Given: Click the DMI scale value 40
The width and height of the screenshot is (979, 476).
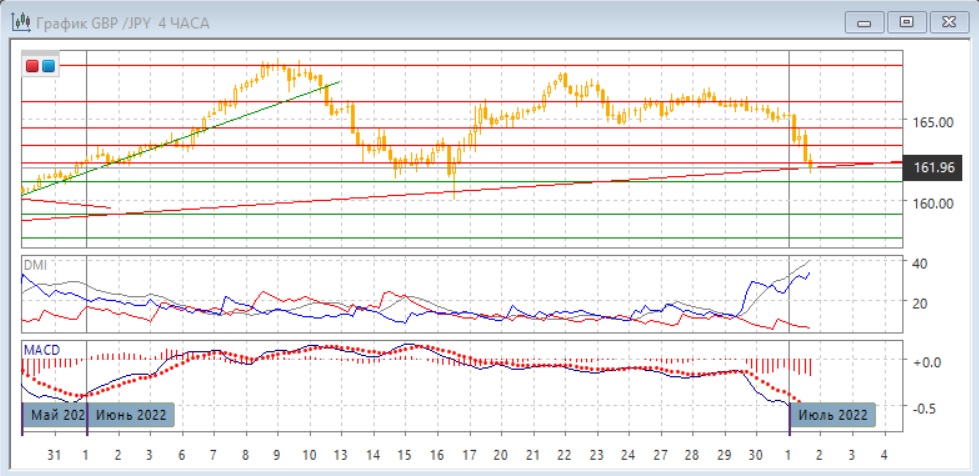Looking at the screenshot, I should click(x=921, y=263).
